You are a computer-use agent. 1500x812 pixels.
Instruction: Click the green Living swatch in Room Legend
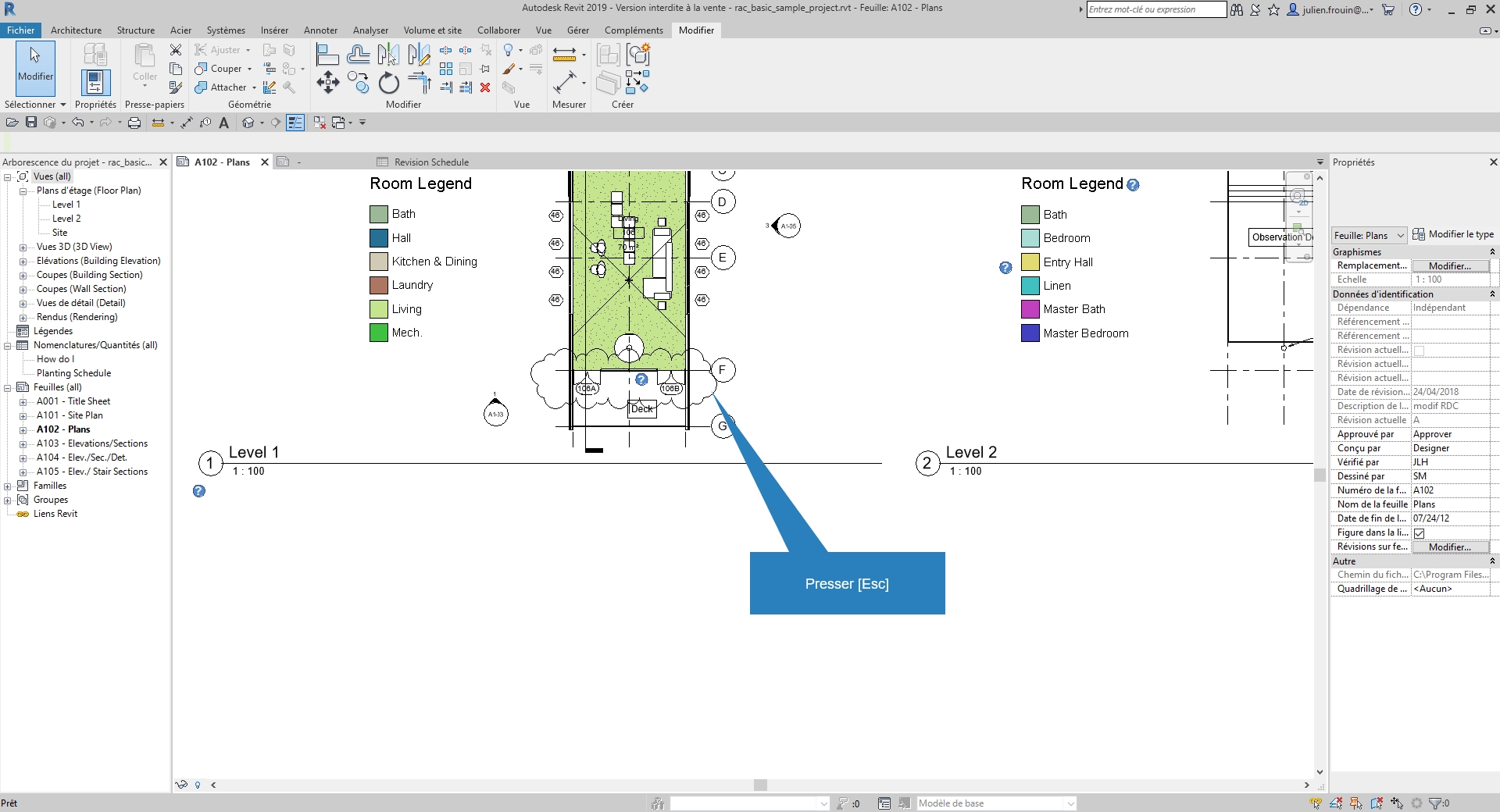pos(379,309)
